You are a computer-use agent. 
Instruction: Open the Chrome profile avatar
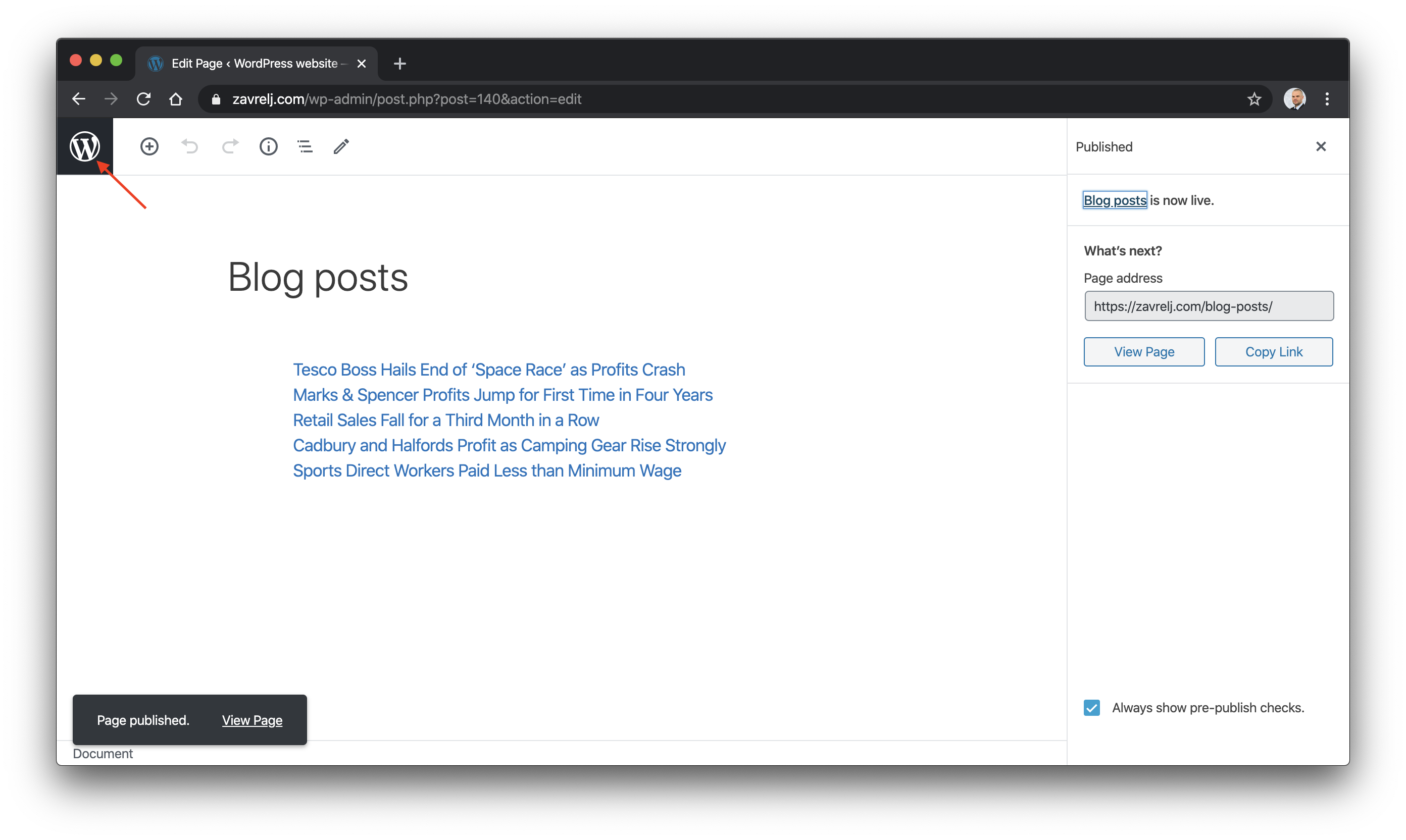point(1294,99)
